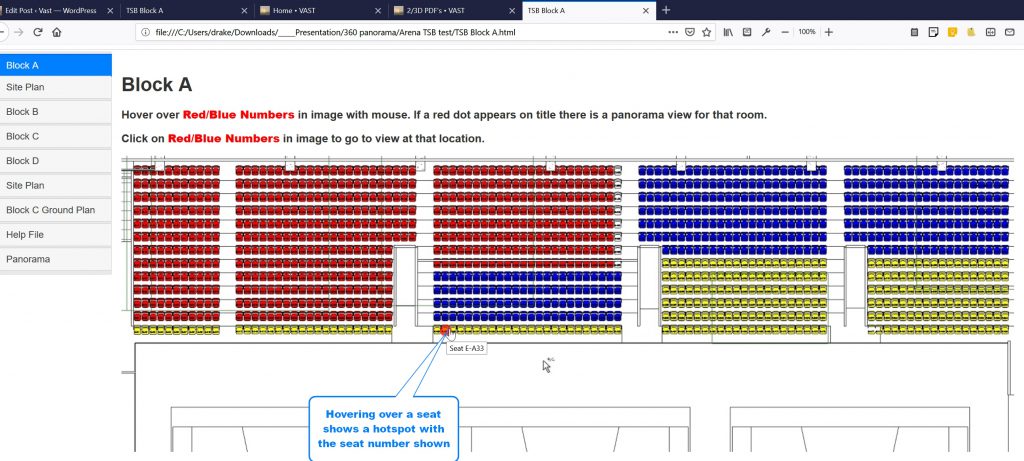The image size is (1024, 461).
Task: Select Block C Ground Plan in sidebar
Action: (56, 210)
